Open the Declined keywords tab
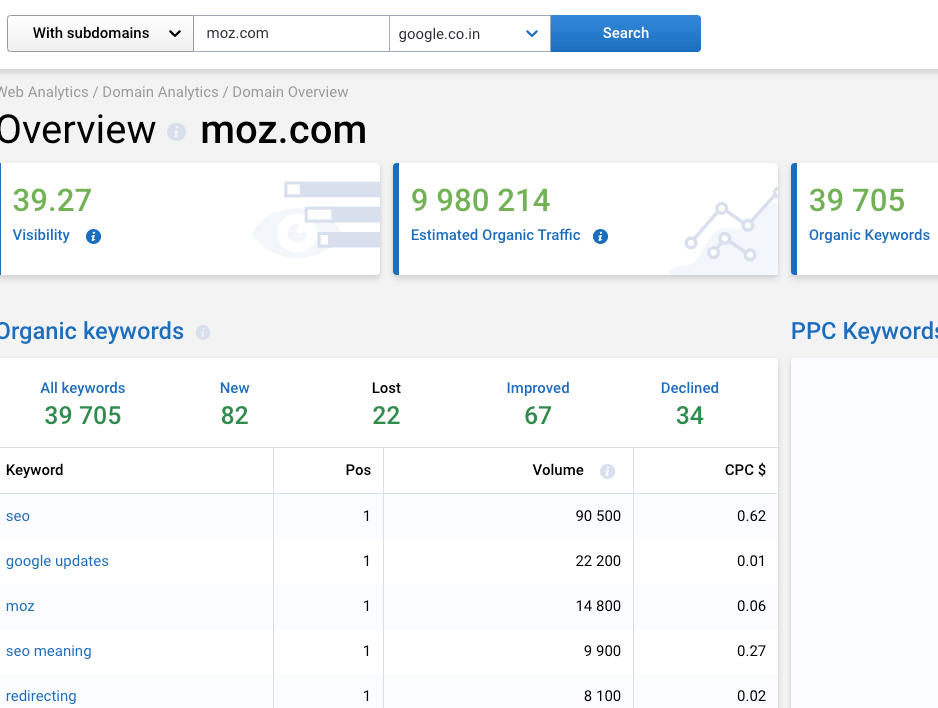Viewport: 938px width, 708px height. [x=689, y=403]
